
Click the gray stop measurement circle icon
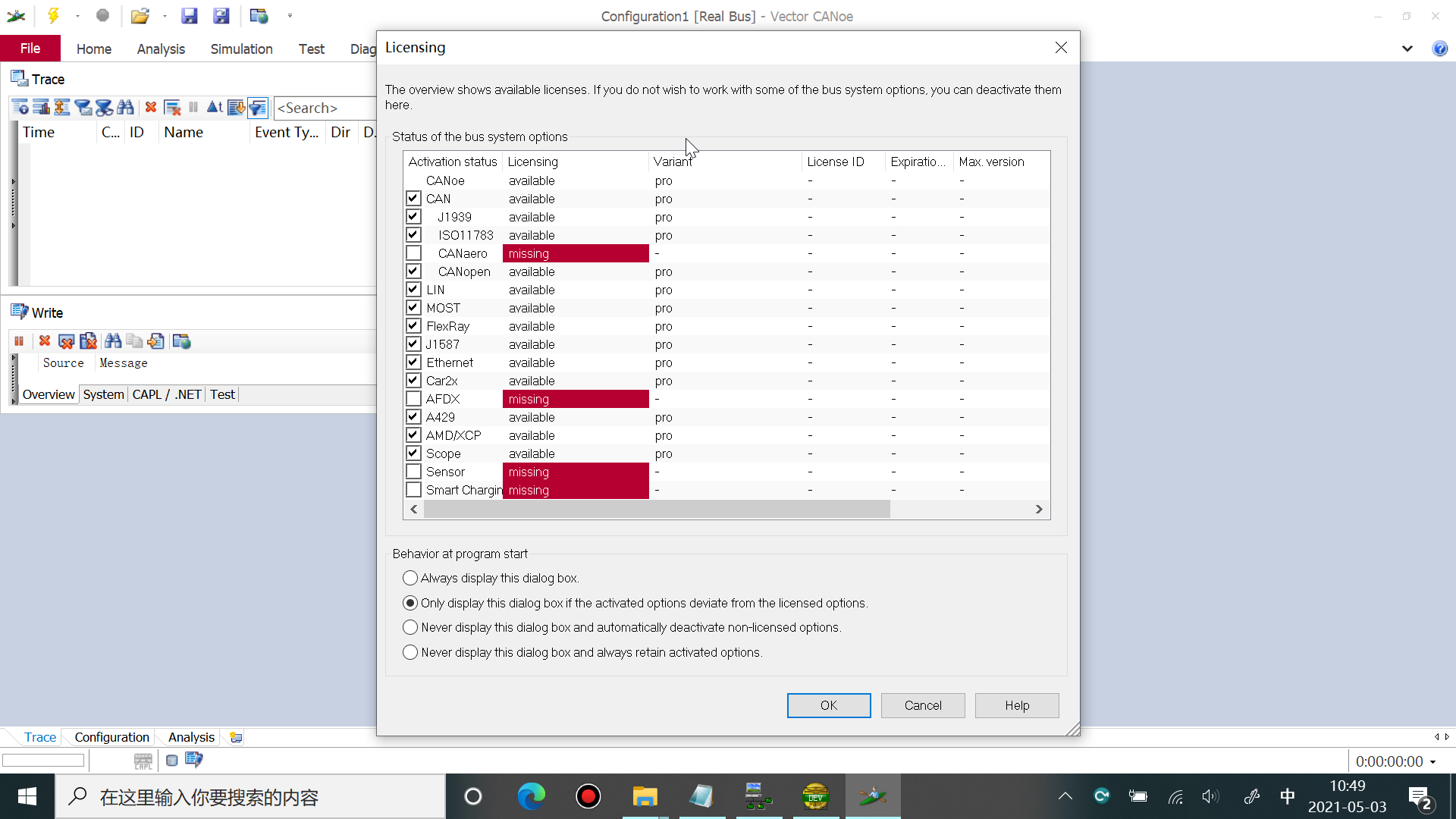click(103, 15)
